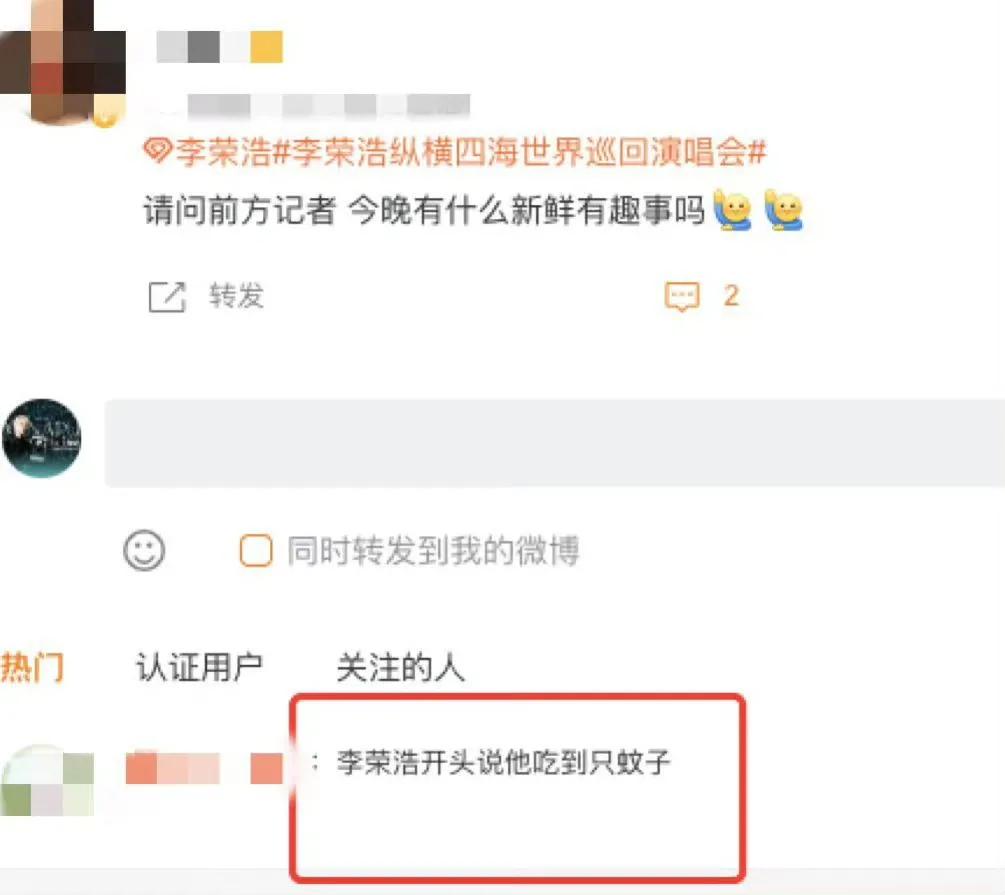Open the #李荣浩纵横四海世界巡回演唱会# hashtag link
The height and width of the screenshot is (895, 1005).
coord(520,152)
